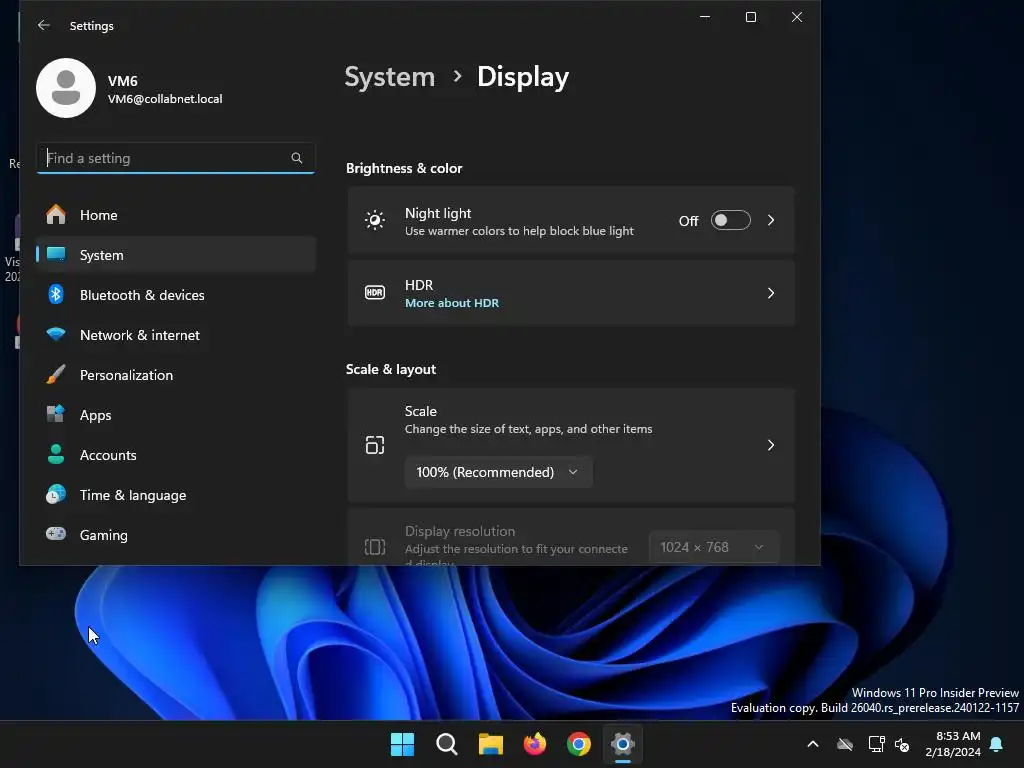Click the Apps icon in the sidebar

56,414
